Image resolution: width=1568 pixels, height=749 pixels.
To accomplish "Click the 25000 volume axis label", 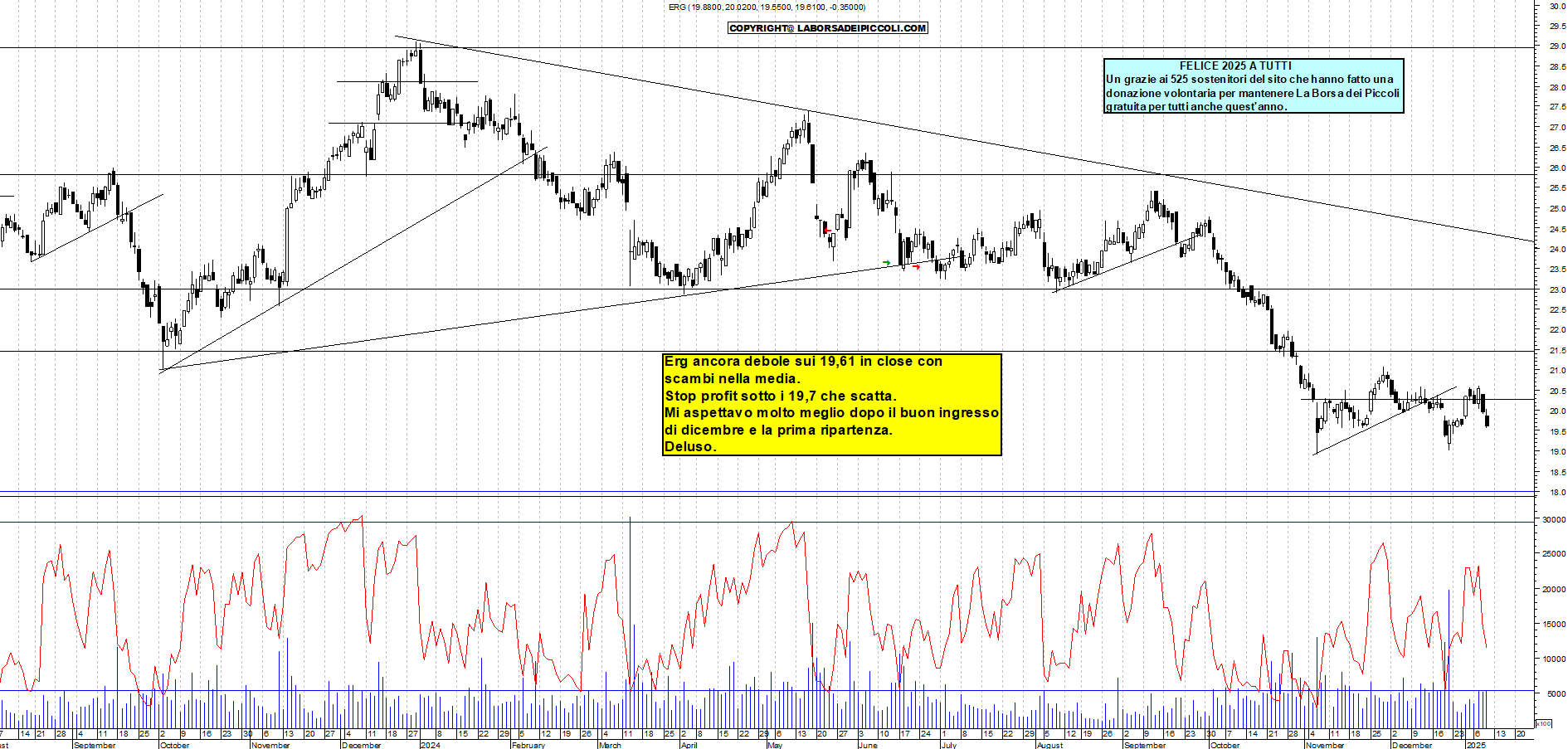I will [x=1554, y=554].
